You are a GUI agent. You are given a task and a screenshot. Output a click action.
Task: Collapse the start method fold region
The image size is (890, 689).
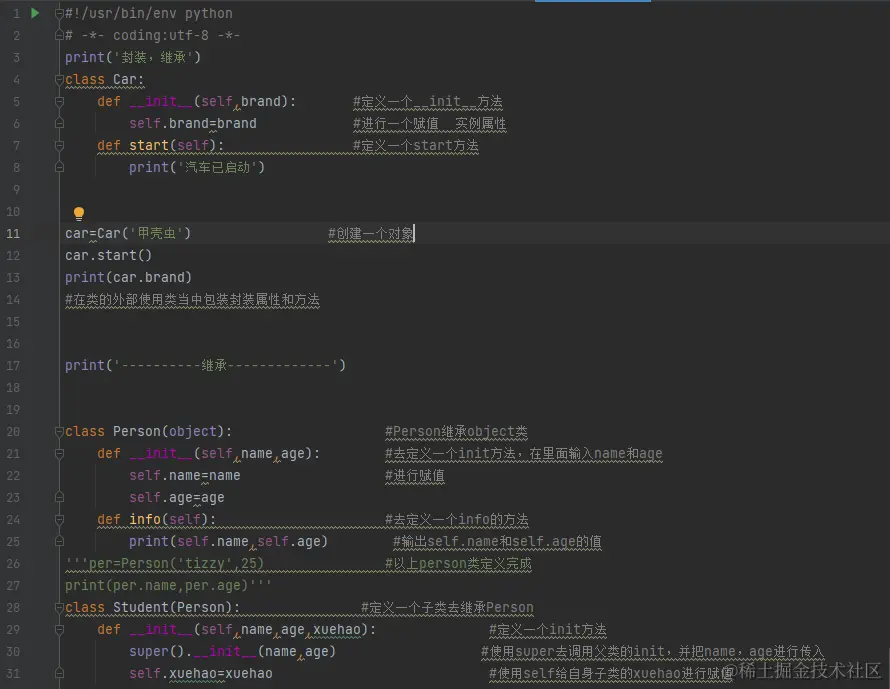(x=58, y=145)
